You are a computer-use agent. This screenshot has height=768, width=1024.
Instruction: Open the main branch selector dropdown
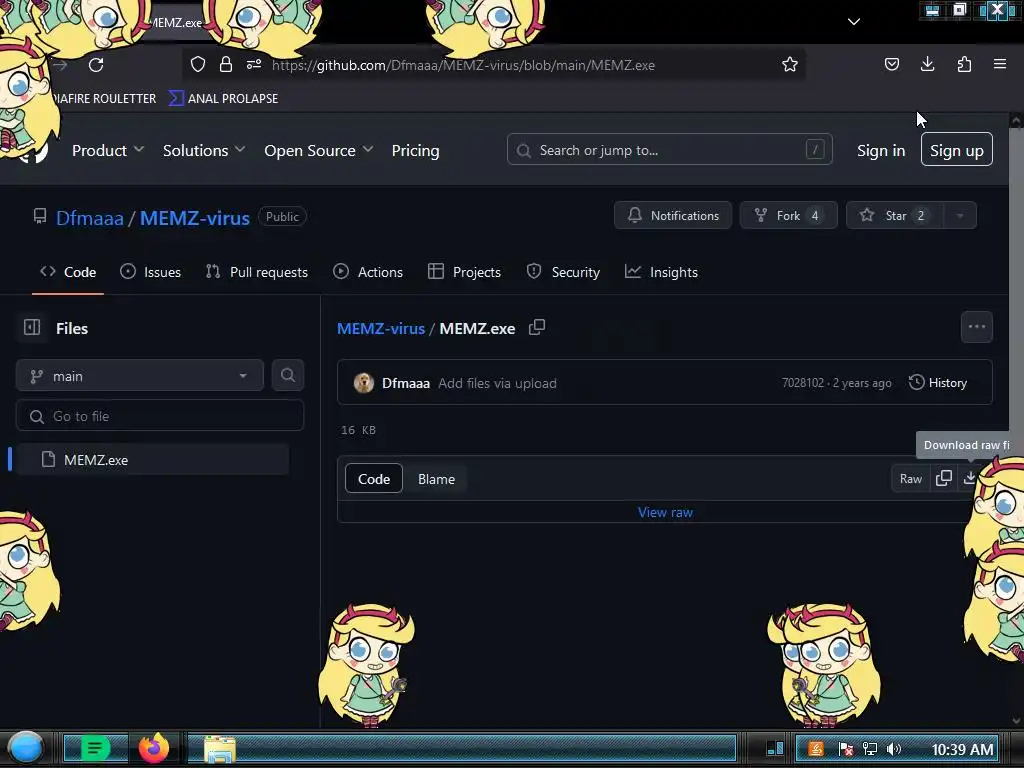click(x=140, y=376)
